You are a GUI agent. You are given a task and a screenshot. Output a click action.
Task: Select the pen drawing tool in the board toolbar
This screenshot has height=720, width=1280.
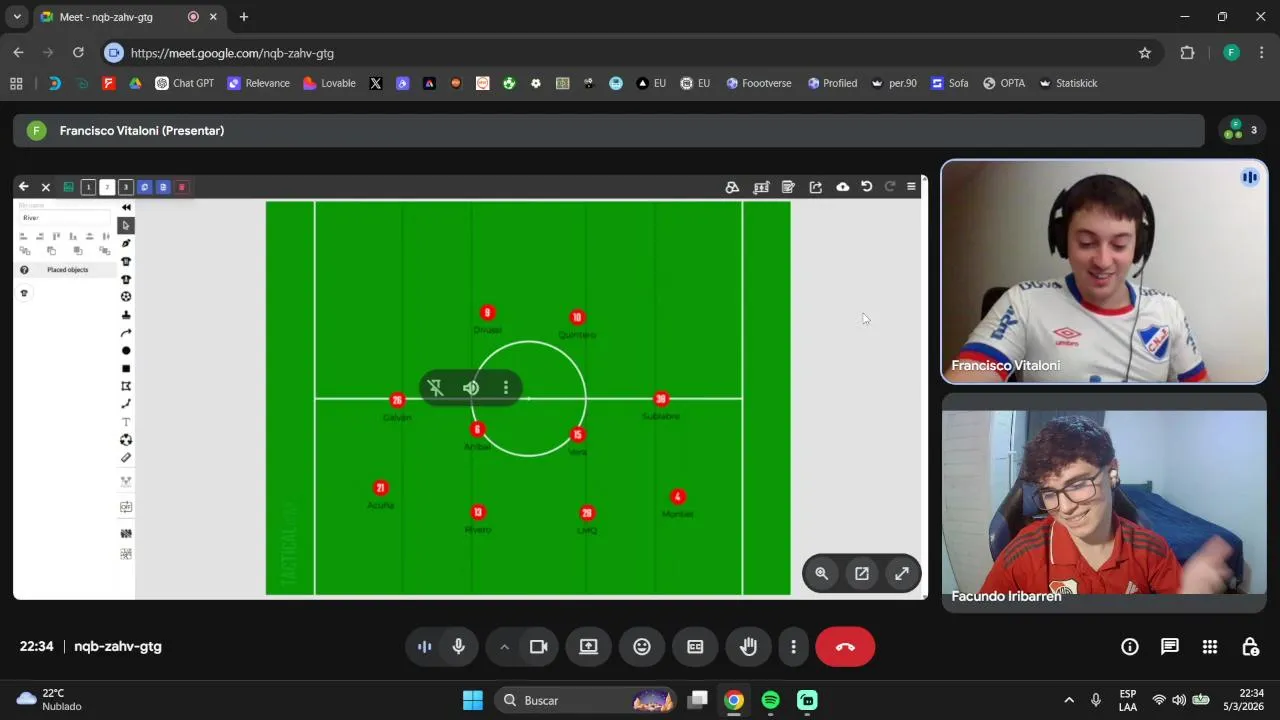click(x=126, y=243)
